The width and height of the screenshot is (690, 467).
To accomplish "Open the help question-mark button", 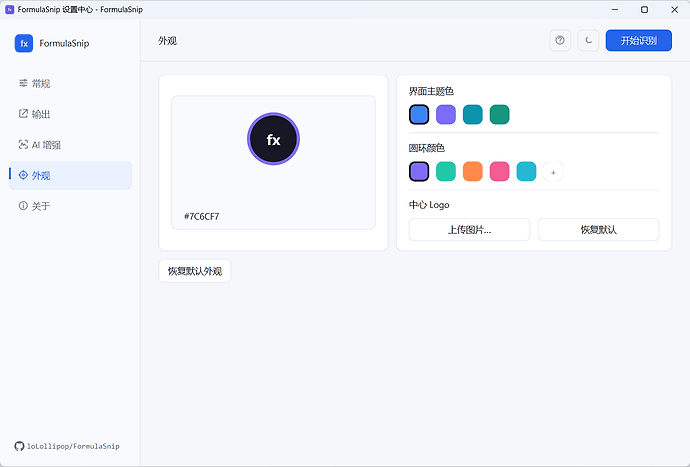I will coord(560,40).
